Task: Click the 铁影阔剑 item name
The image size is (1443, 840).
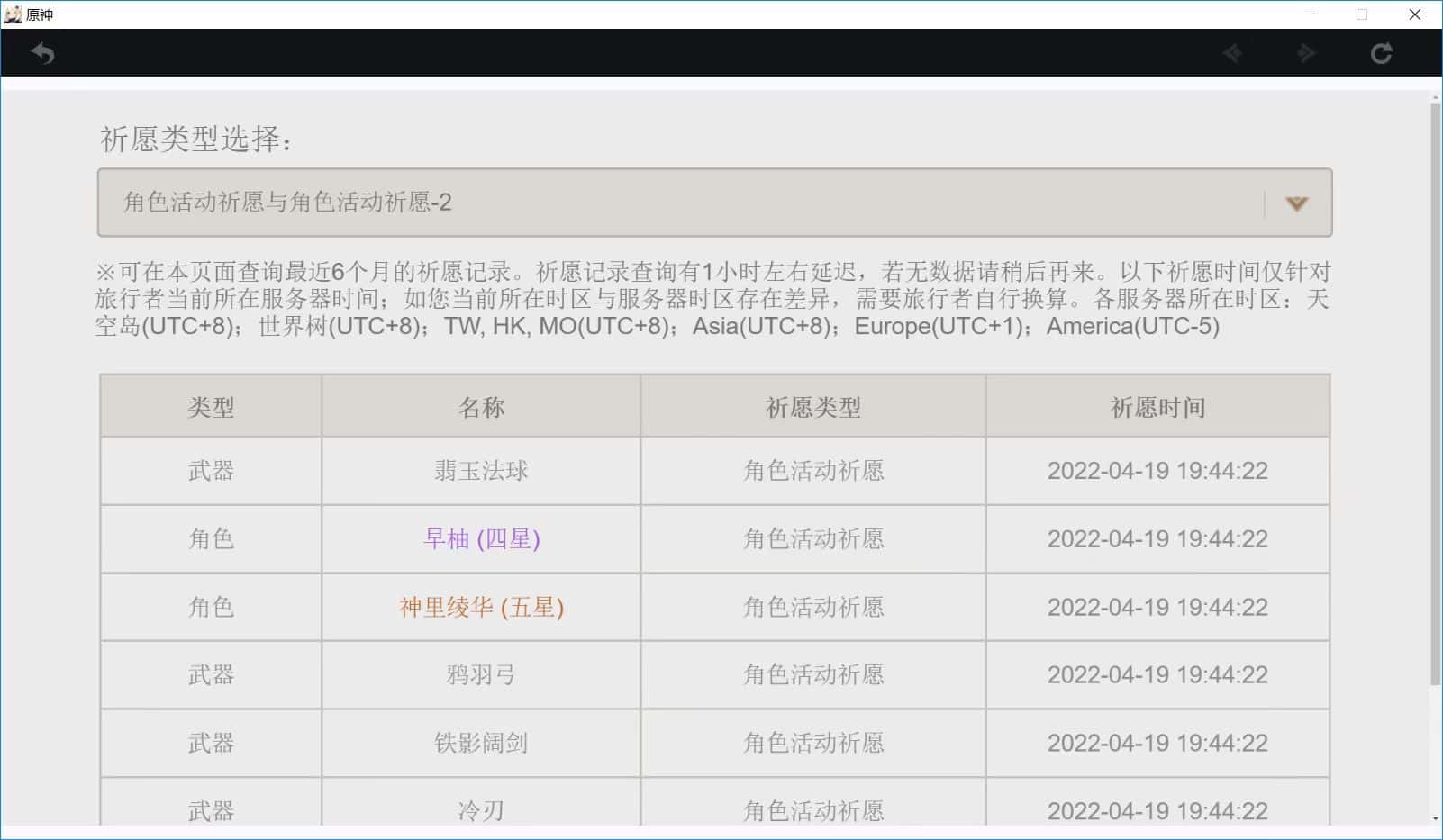Action: 481,744
